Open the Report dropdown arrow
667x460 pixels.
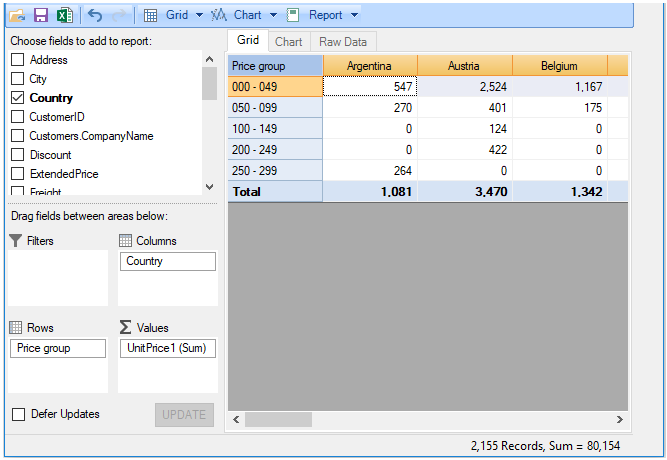tap(354, 15)
